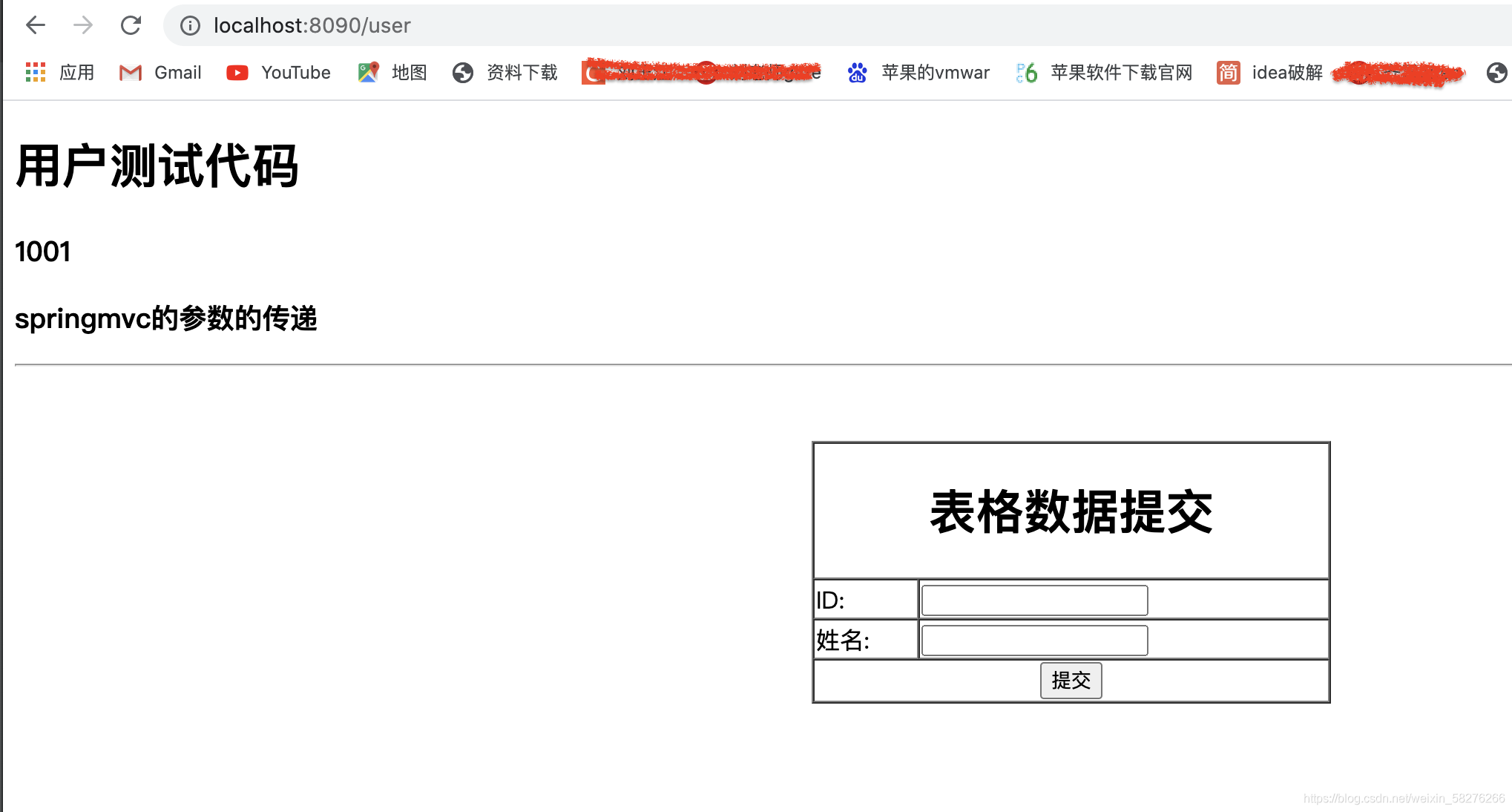Click the site info icon in address bar
The height and width of the screenshot is (812, 1512).
coord(190,25)
